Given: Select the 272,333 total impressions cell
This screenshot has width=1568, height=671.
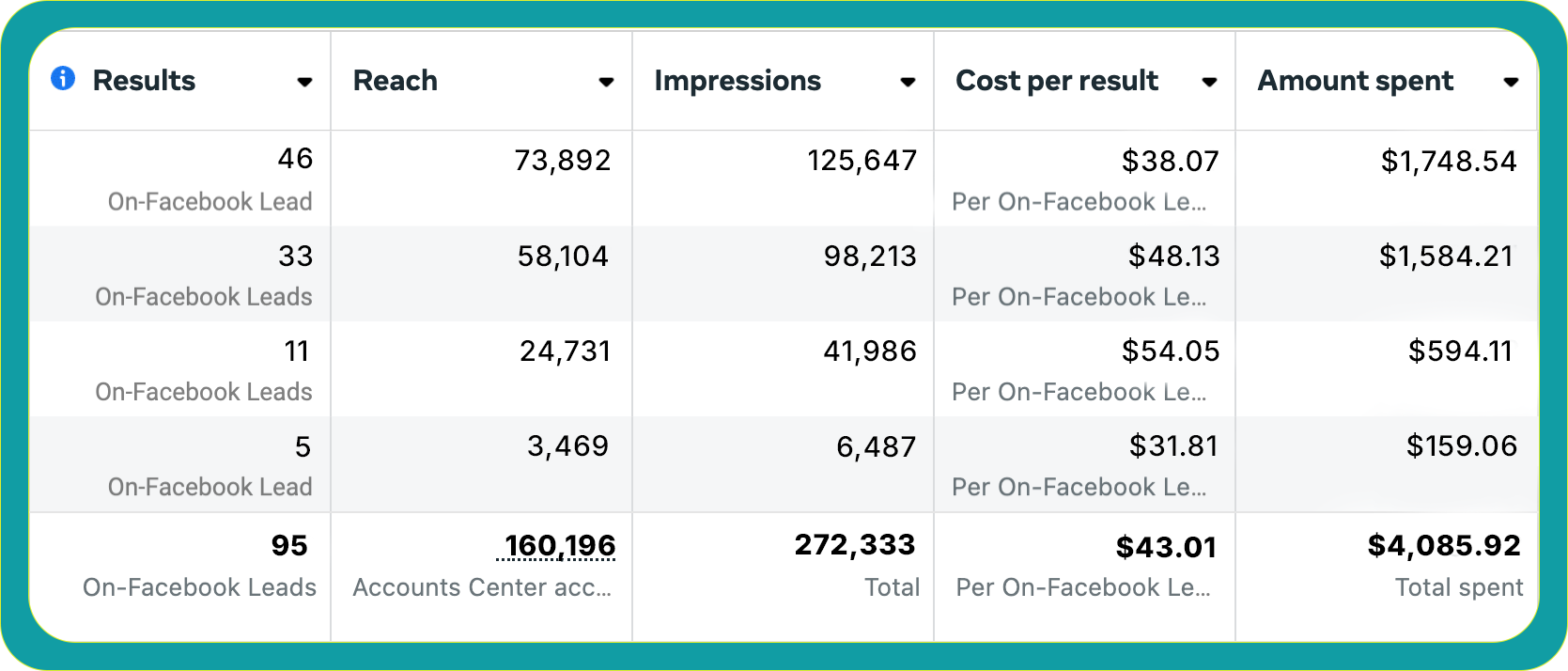Looking at the screenshot, I should point(854,545).
